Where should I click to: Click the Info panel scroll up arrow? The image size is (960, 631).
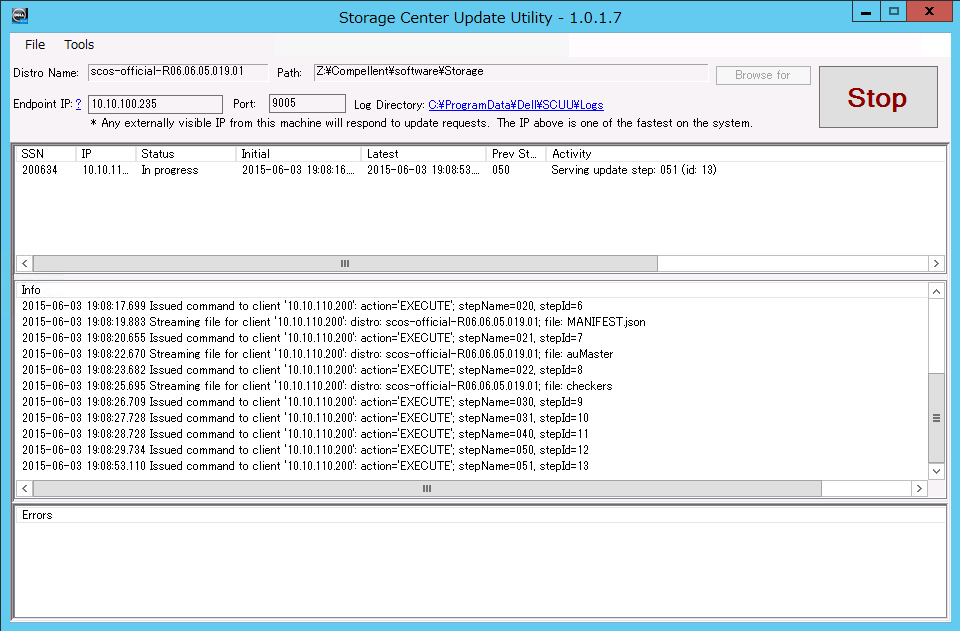coord(936,291)
